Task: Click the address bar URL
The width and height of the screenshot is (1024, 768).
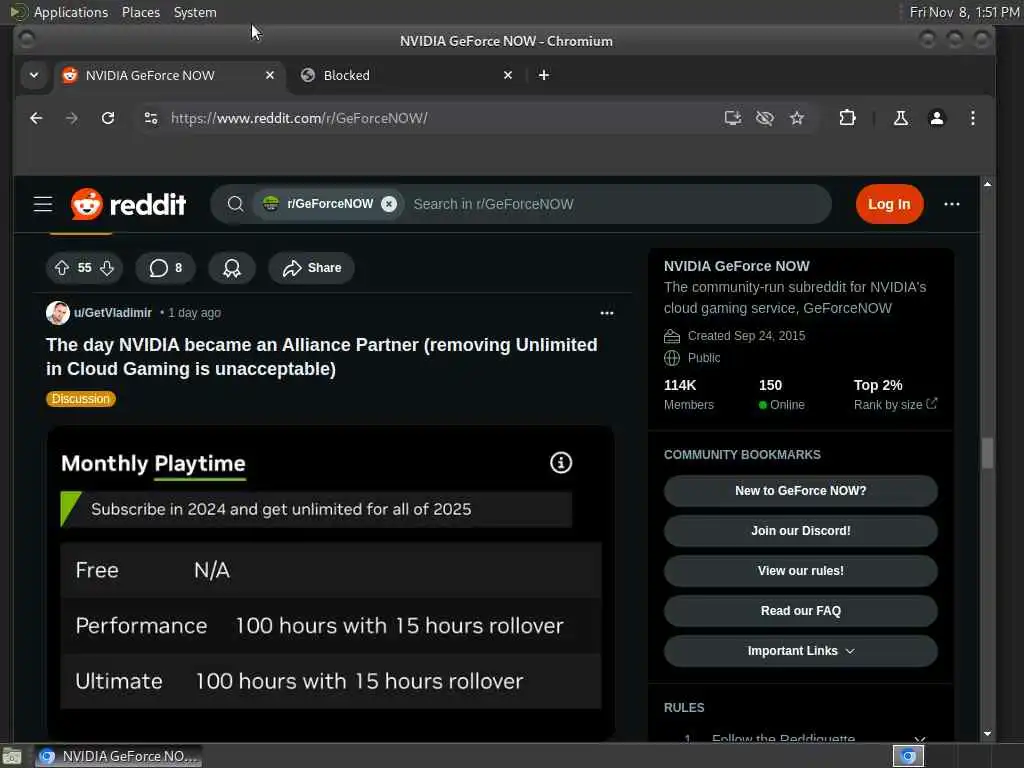Action: [299, 118]
